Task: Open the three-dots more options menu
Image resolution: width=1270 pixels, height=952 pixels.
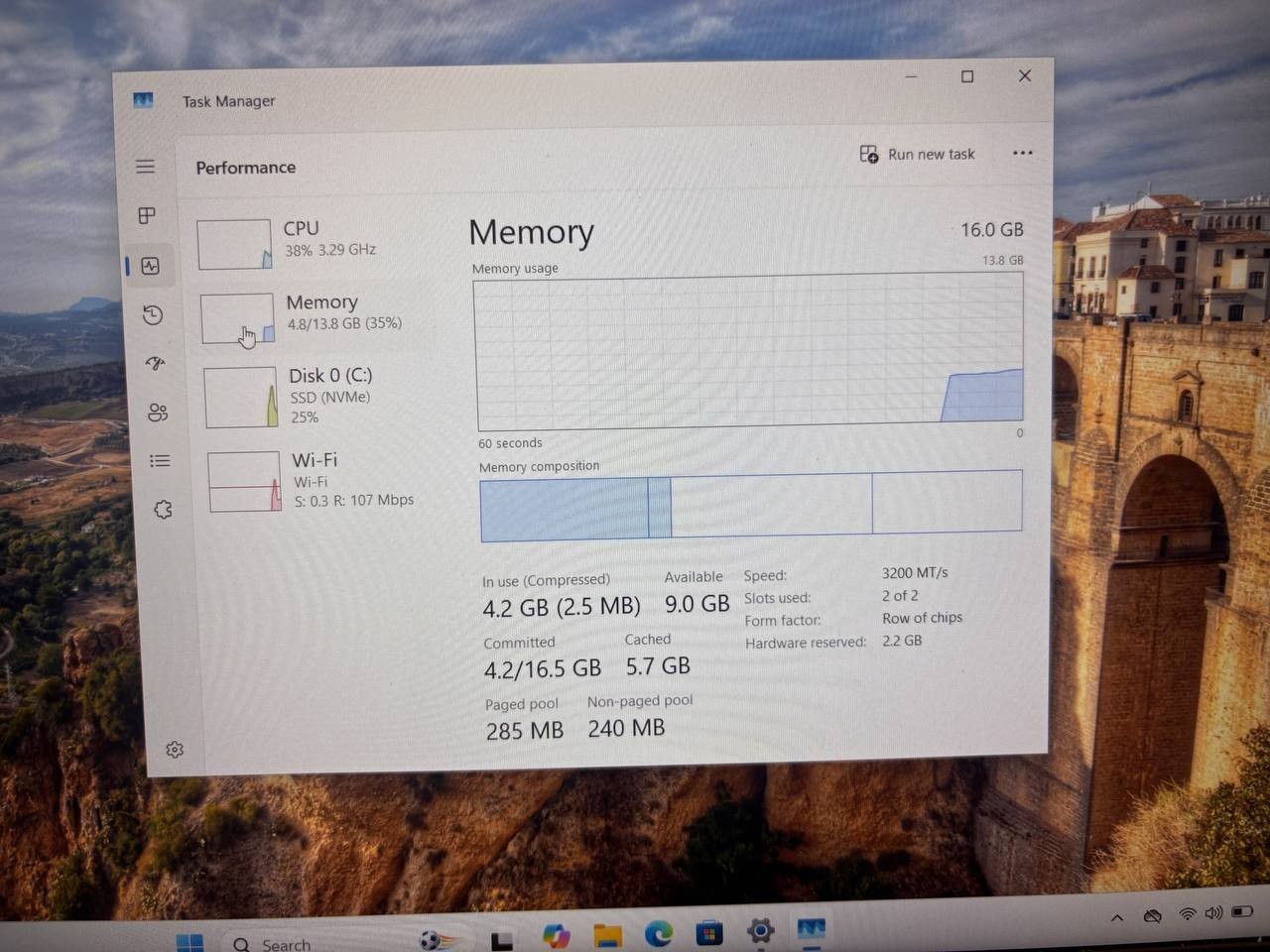Action: point(1022,153)
